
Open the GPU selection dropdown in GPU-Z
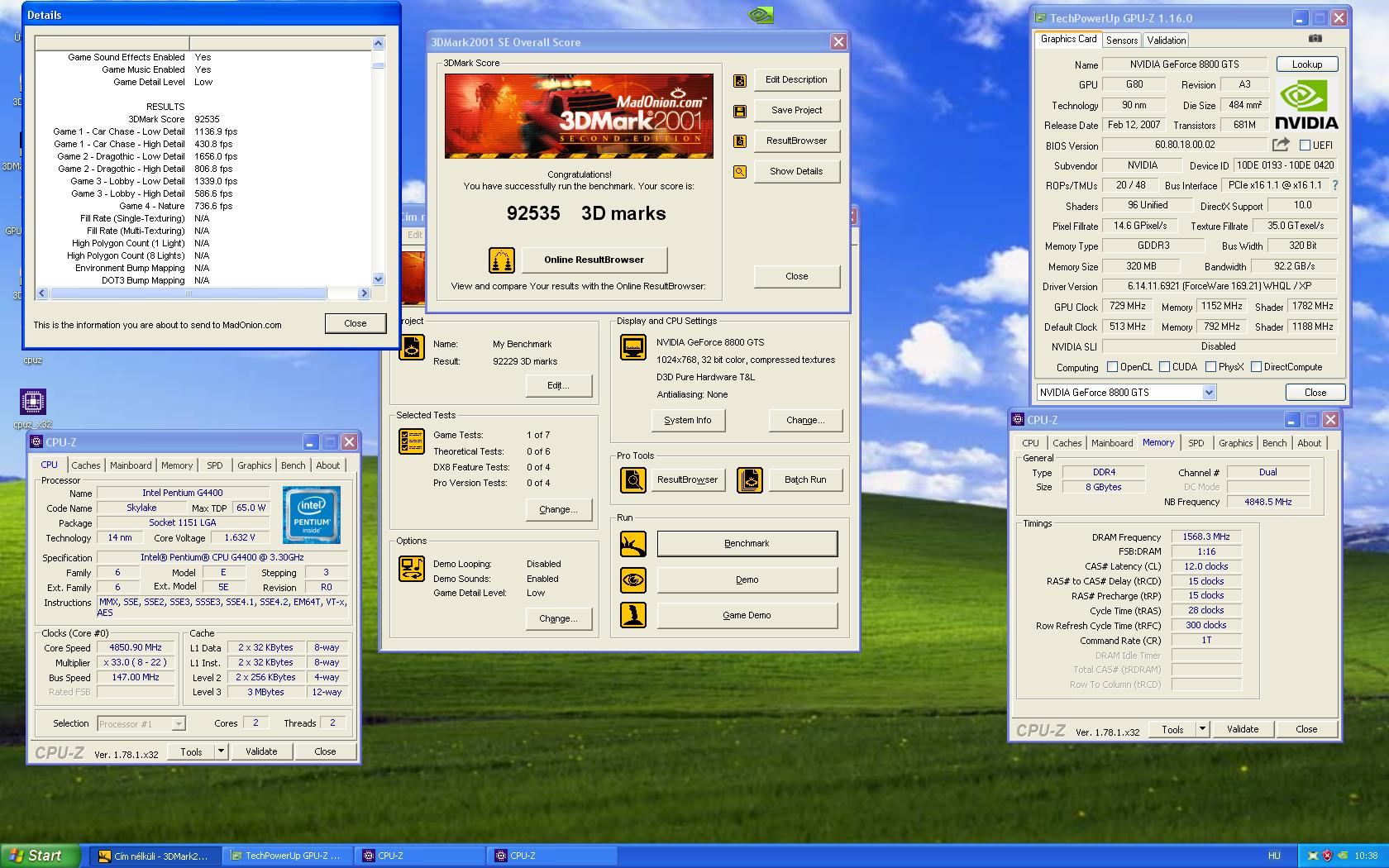point(1209,393)
